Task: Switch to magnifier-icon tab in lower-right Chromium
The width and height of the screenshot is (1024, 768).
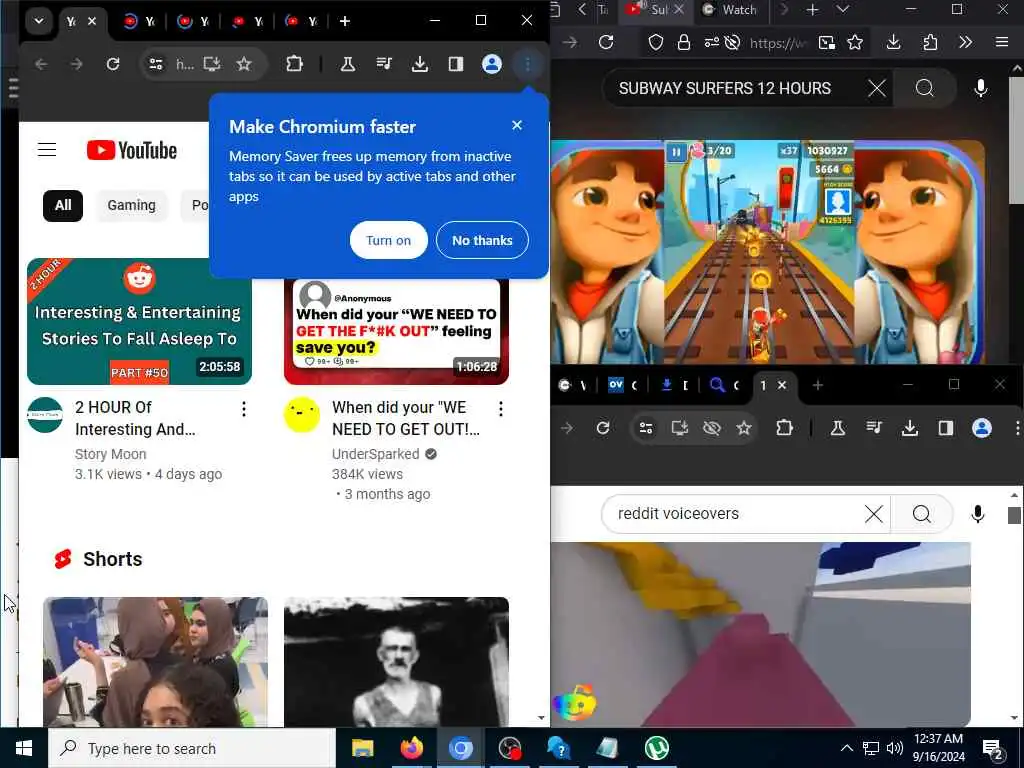Action: point(725,385)
